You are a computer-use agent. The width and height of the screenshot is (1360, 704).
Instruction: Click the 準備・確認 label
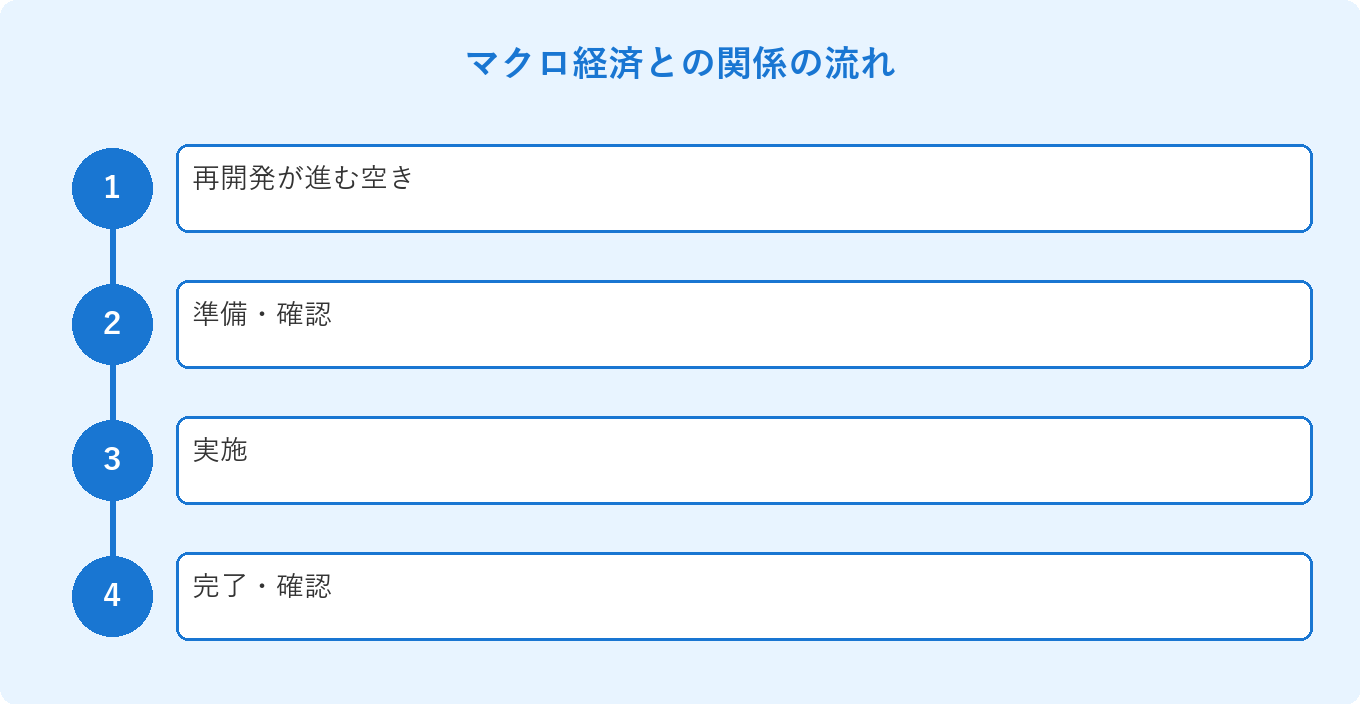pos(262,314)
